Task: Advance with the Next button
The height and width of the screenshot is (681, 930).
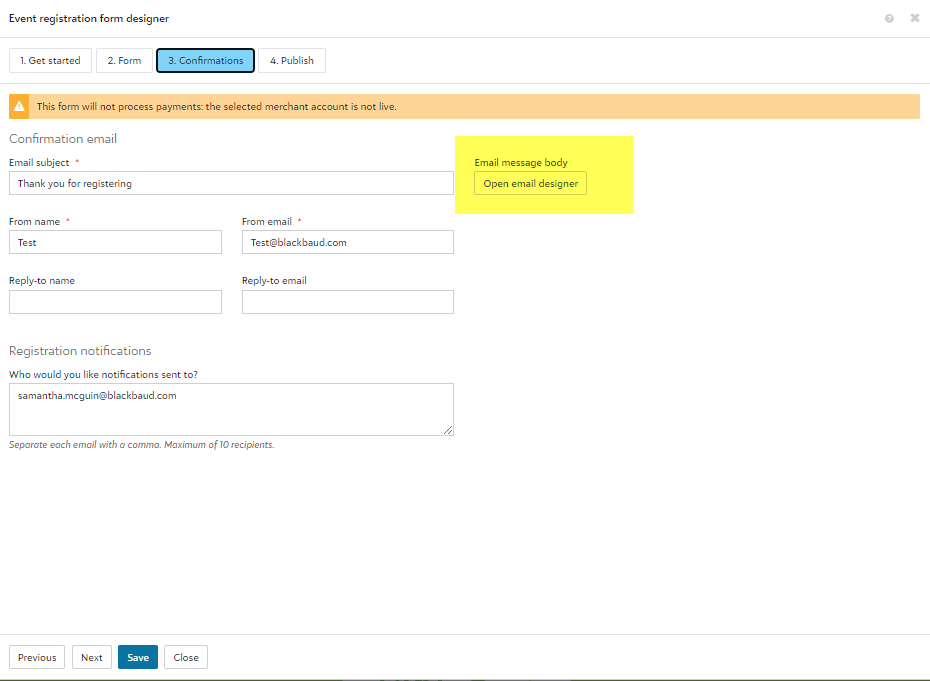Action: click(92, 657)
